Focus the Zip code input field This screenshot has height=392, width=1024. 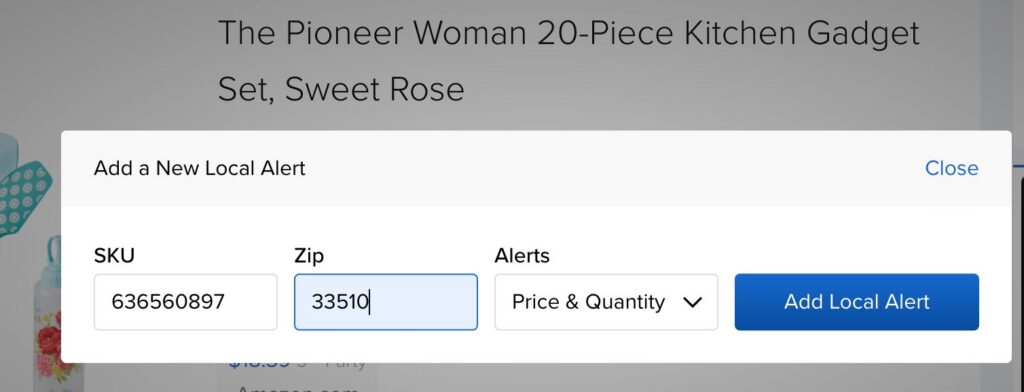click(385, 302)
